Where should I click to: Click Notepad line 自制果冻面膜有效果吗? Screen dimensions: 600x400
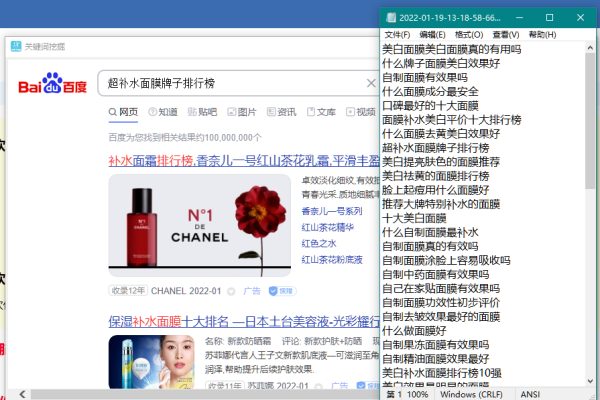coord(435,345)
